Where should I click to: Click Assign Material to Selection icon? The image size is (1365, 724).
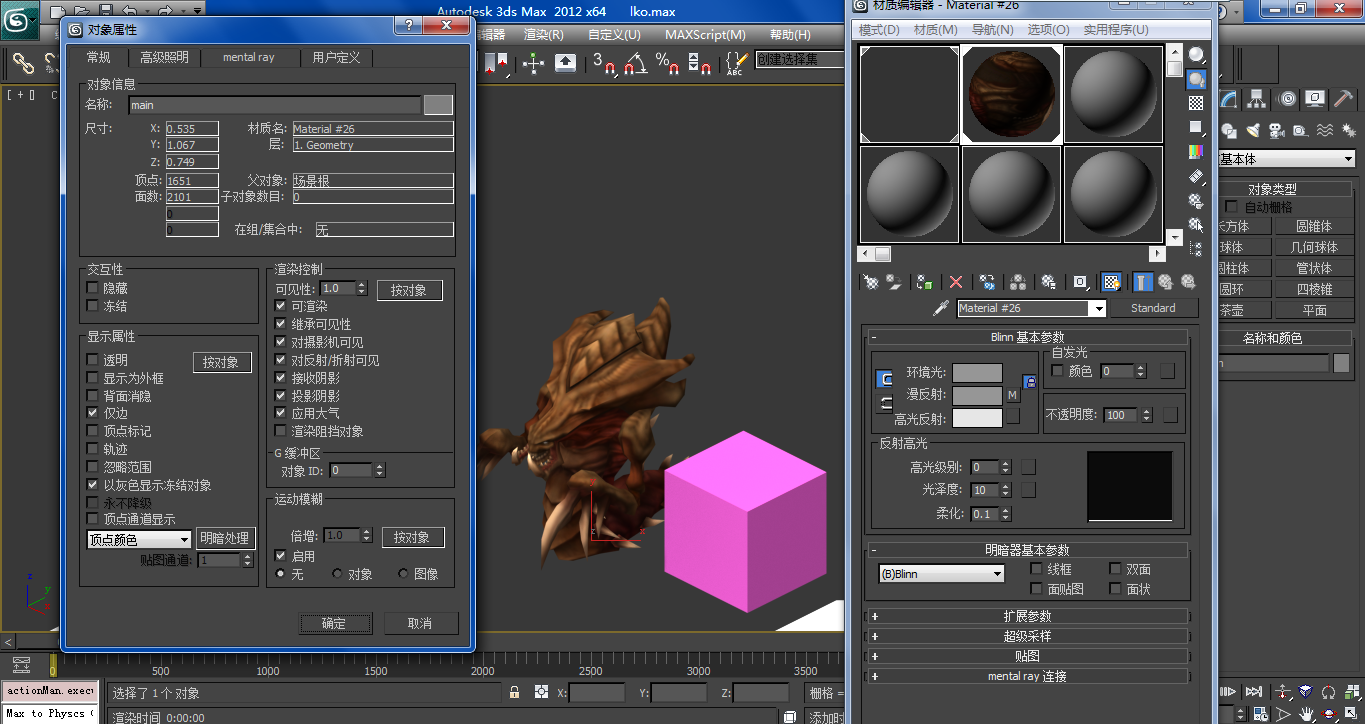pyautogui.click(x=925, y=282)
